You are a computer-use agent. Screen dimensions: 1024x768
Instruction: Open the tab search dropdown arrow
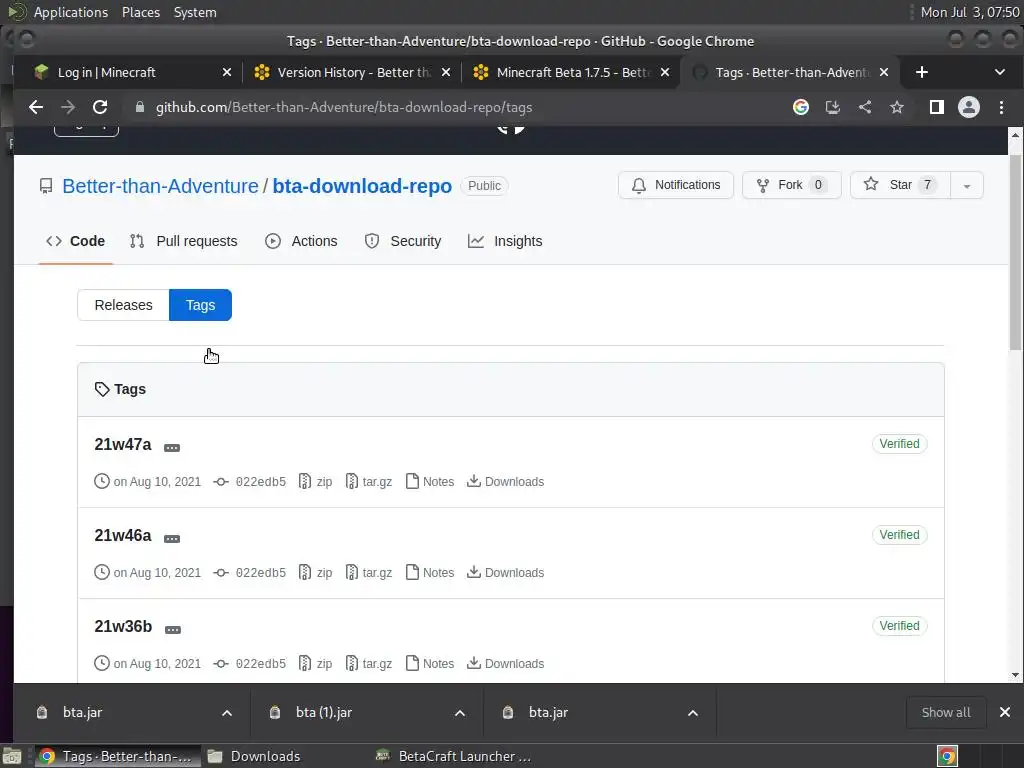point(1000,72)
